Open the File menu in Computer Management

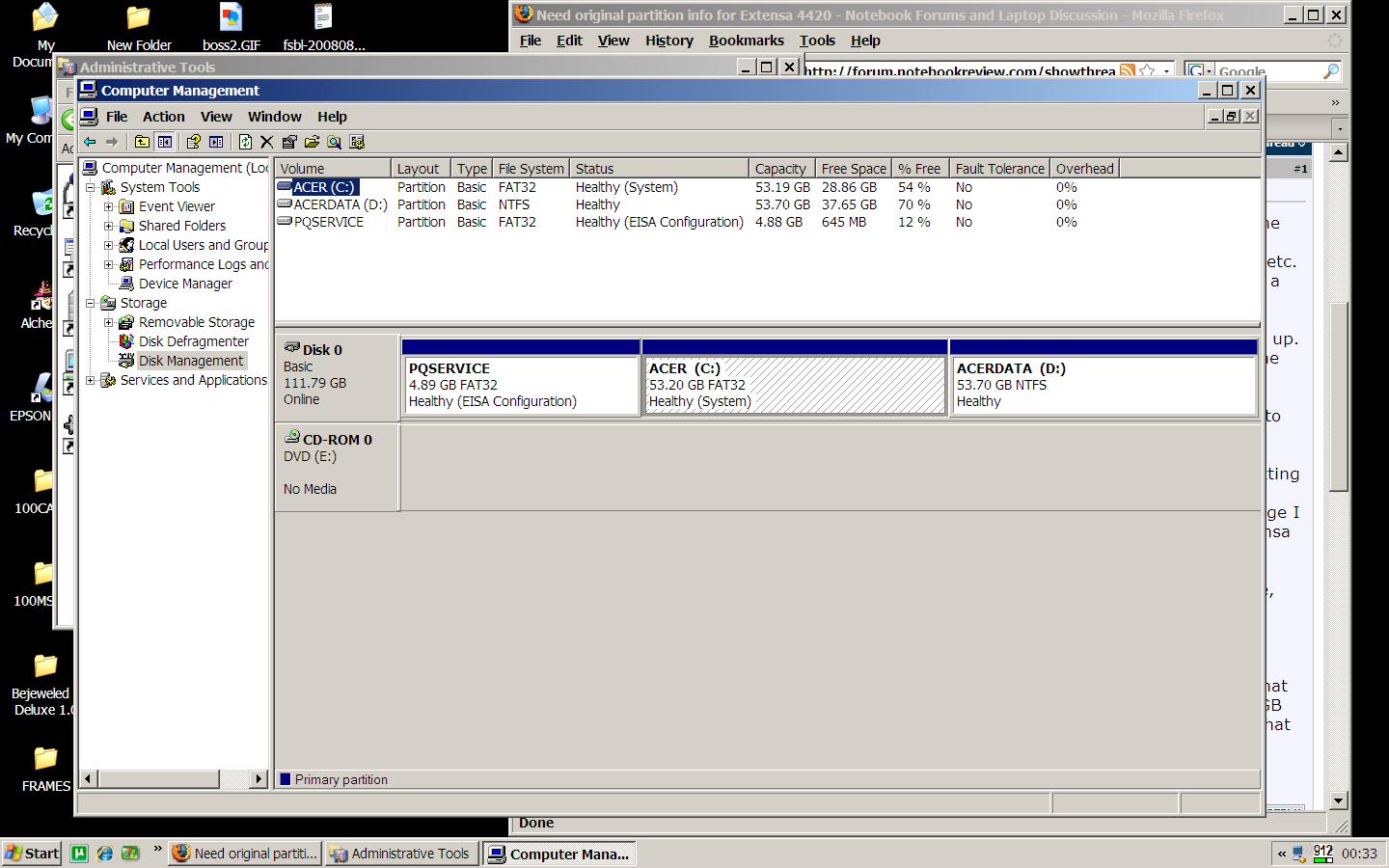click(x=117, y=117)
